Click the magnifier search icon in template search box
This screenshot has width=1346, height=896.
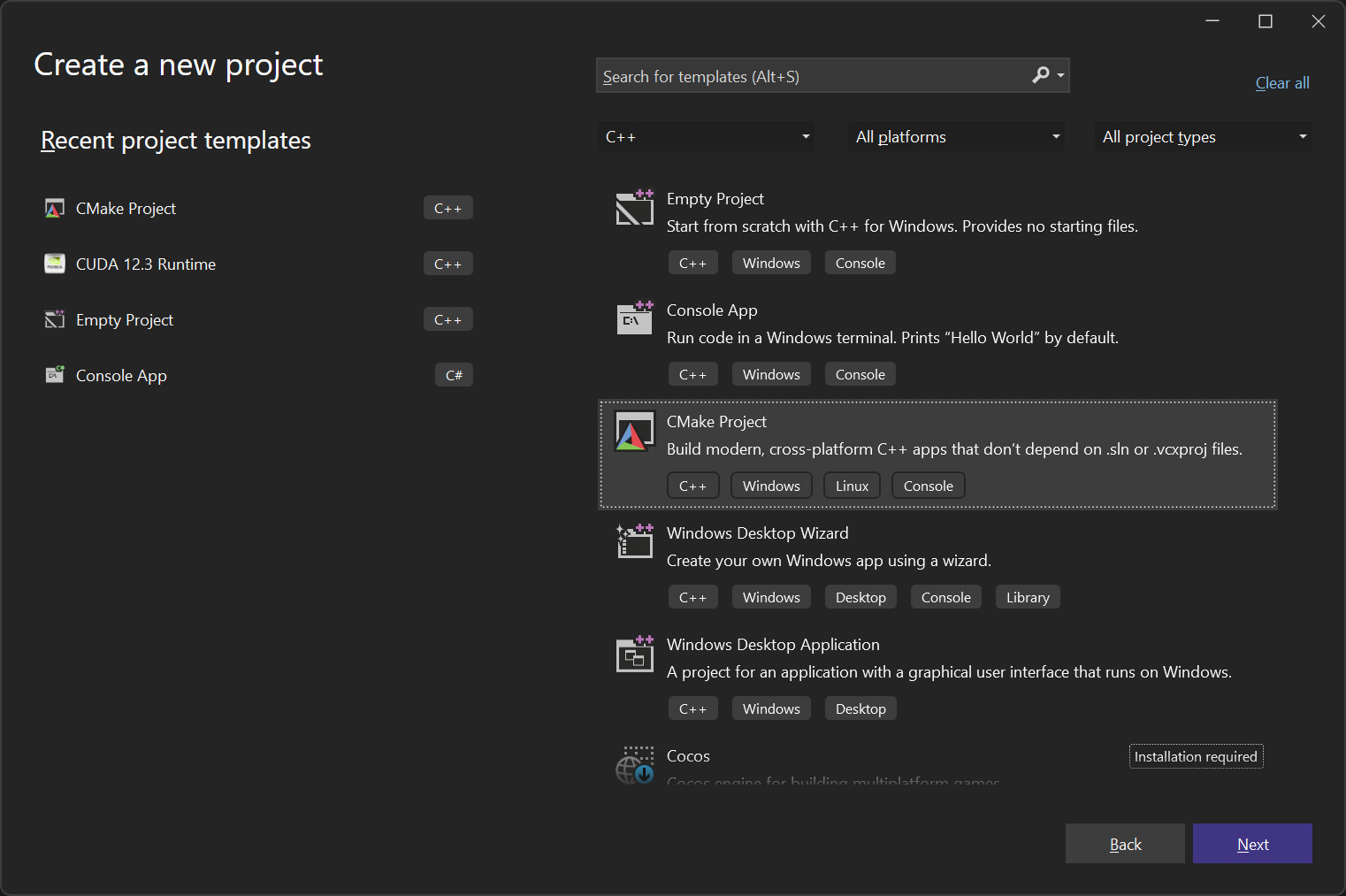coord(1041,75)
